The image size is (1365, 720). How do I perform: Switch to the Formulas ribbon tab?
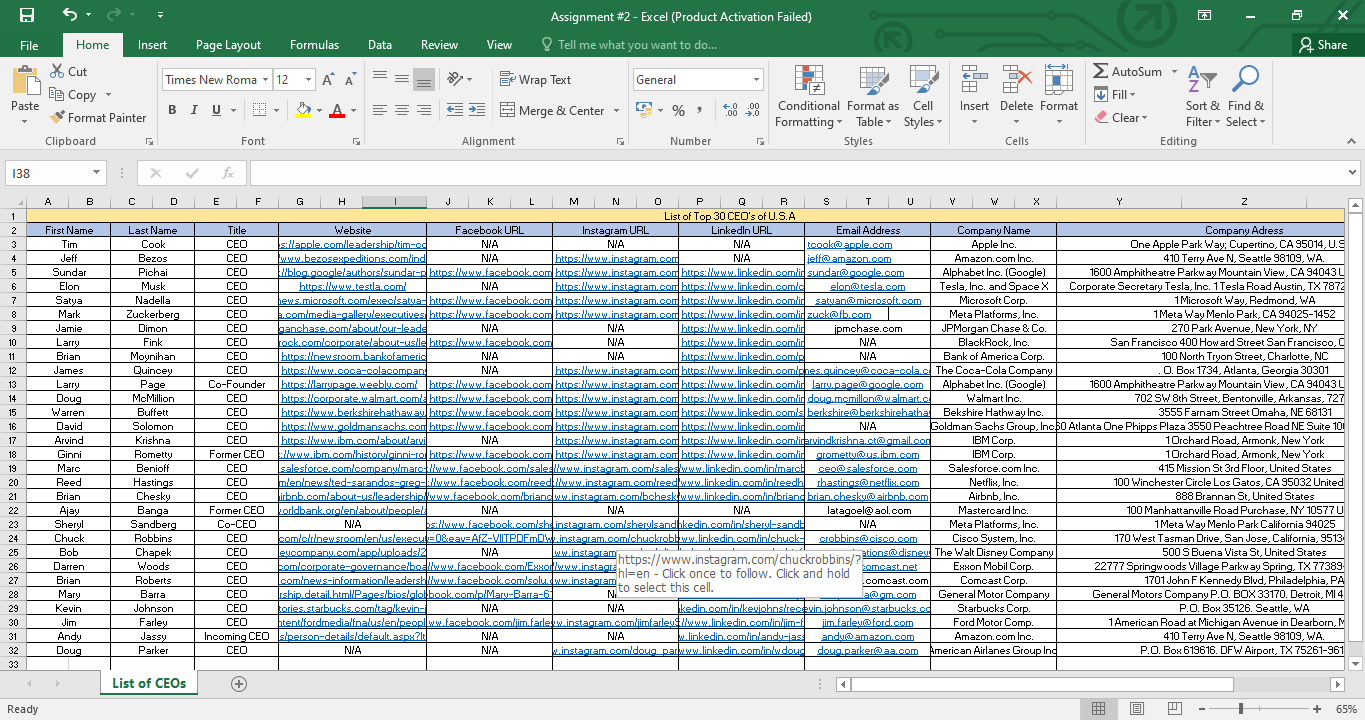pos(314,45)
